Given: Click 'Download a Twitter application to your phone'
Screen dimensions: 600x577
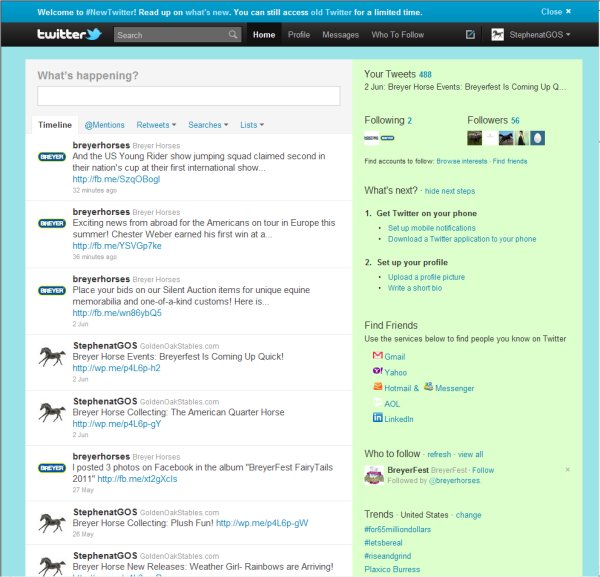Looking at the screenshot, I should [462, 239].
